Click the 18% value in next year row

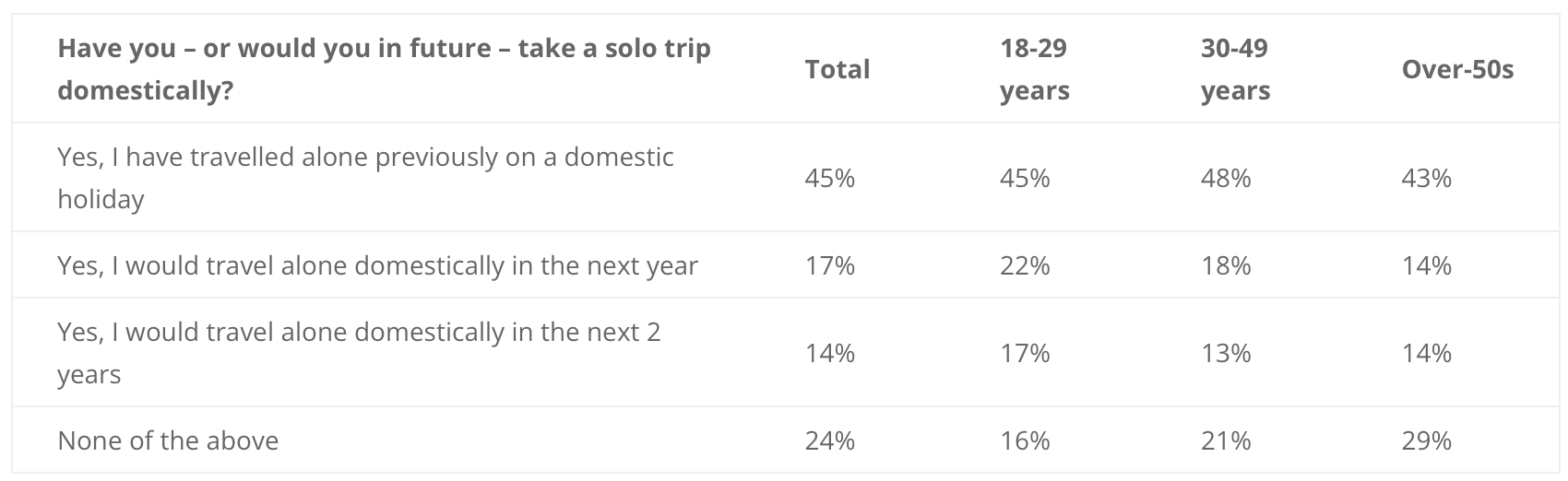coord(1226,265)
